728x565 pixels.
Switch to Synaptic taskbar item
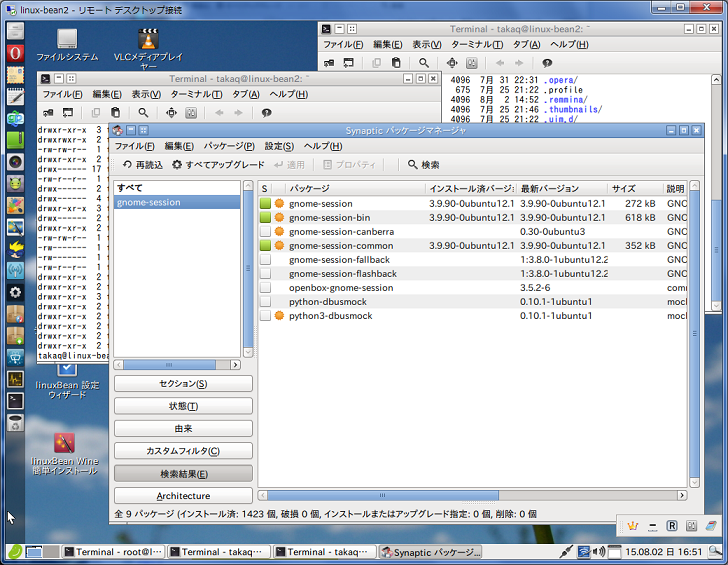430,552
